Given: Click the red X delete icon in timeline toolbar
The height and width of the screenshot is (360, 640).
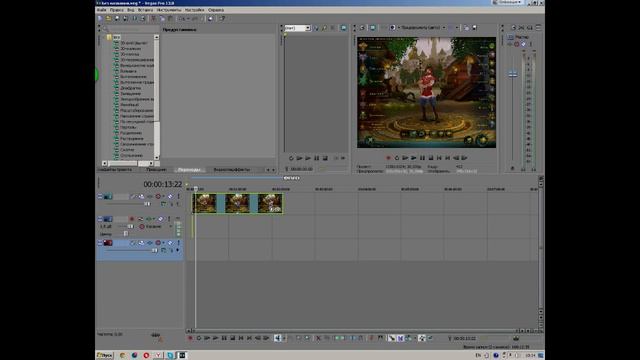Looking at the screenshot, I should [318, 338].
